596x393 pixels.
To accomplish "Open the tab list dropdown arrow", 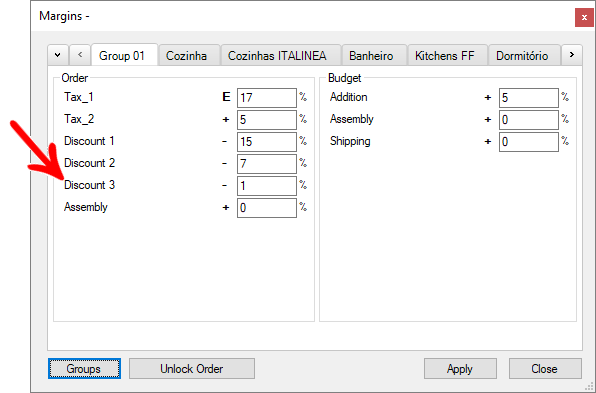I will tap(58, 55).
